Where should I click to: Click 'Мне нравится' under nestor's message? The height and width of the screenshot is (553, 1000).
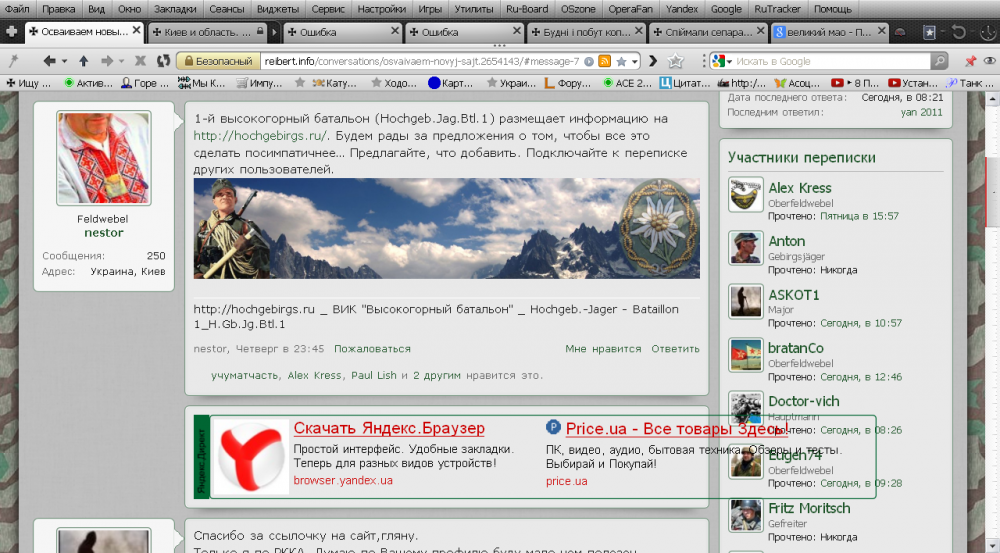[603, 349]
